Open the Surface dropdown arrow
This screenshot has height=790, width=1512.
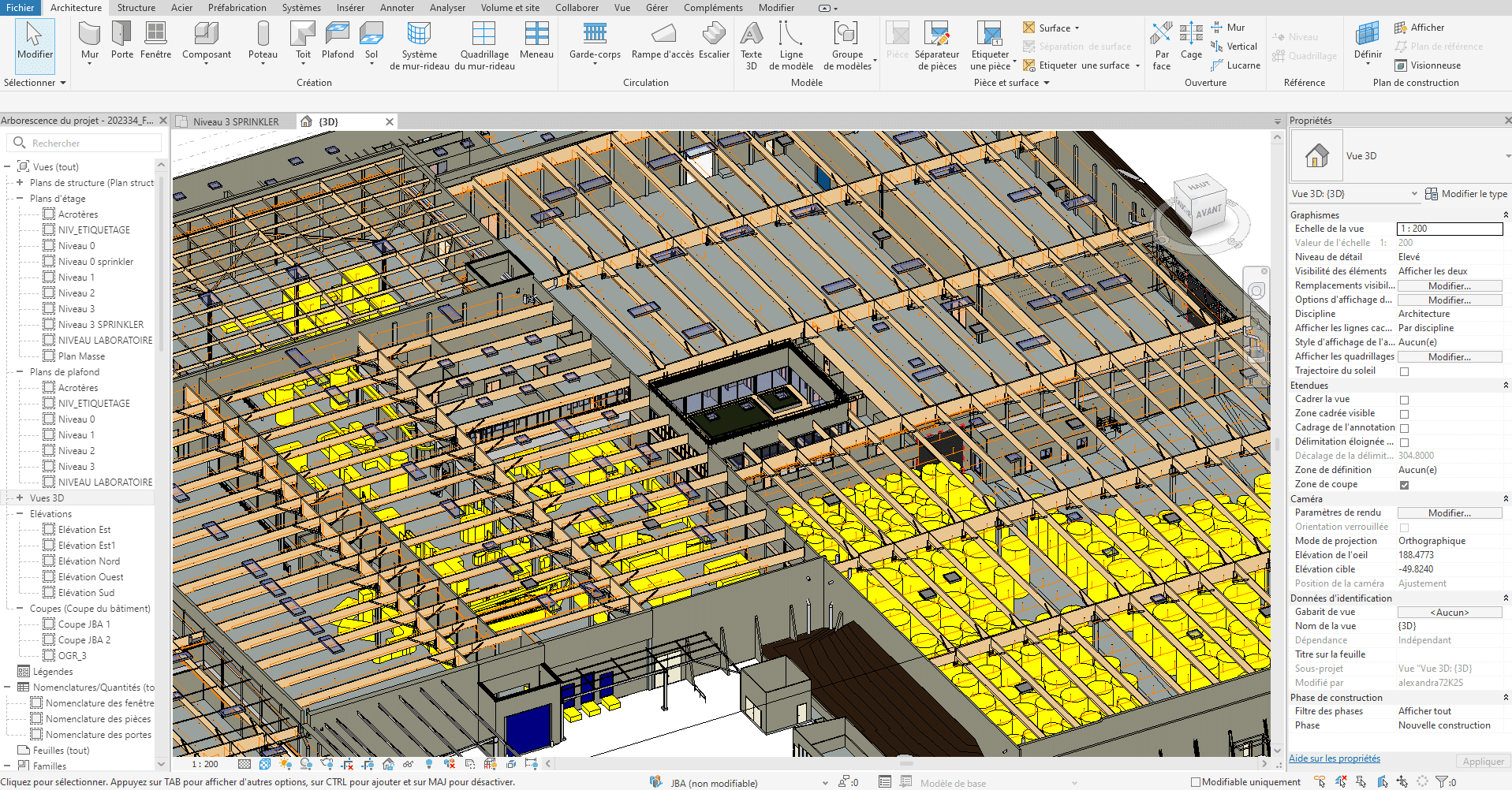tap(1077, 28)
